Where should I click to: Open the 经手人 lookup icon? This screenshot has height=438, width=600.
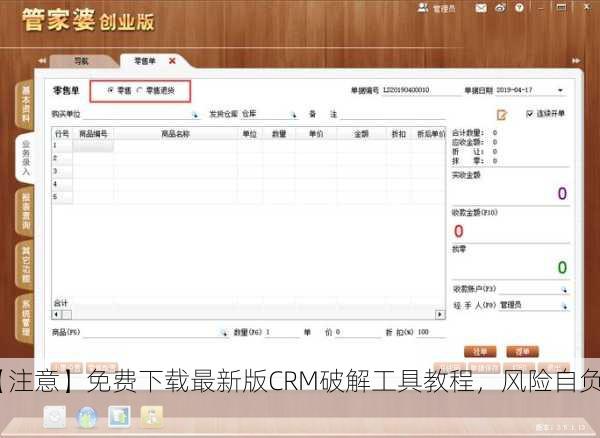tap(564, 306)
